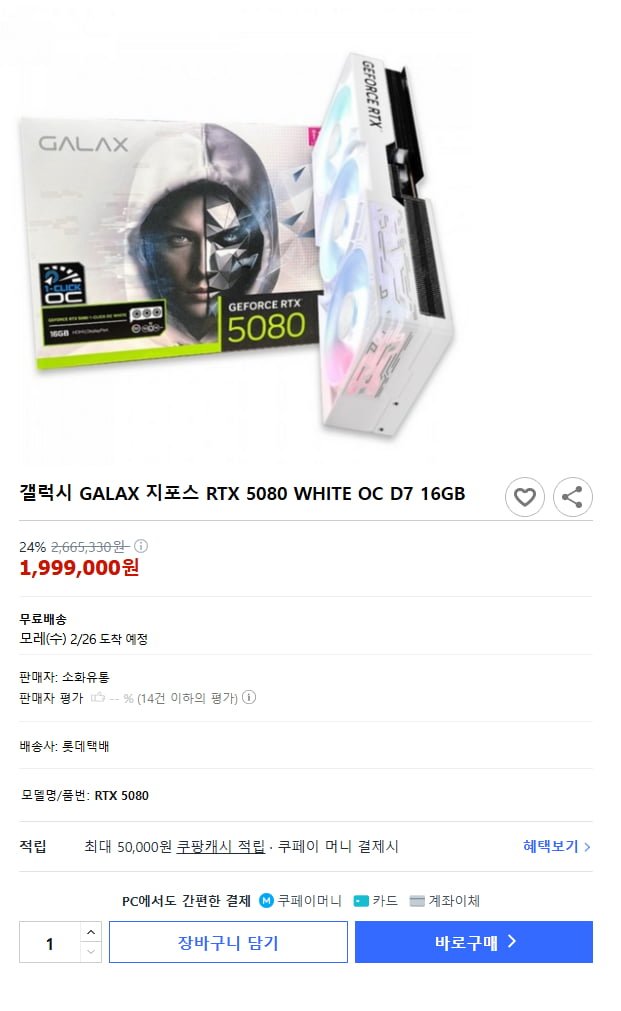Increase quantity with the up arrow
Viewport: 621px width, 1011px height.
click(91, 932)
